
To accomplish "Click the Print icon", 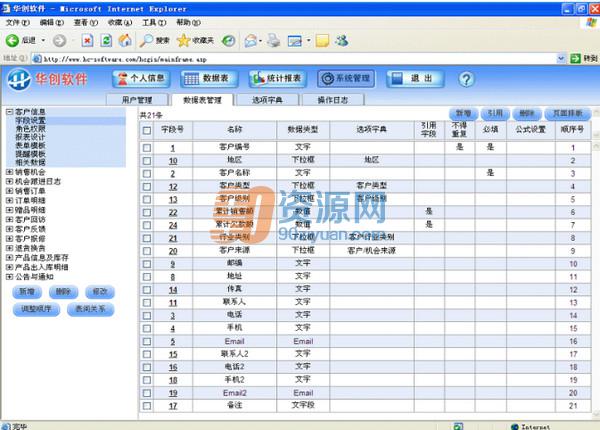I will [274, 40].
